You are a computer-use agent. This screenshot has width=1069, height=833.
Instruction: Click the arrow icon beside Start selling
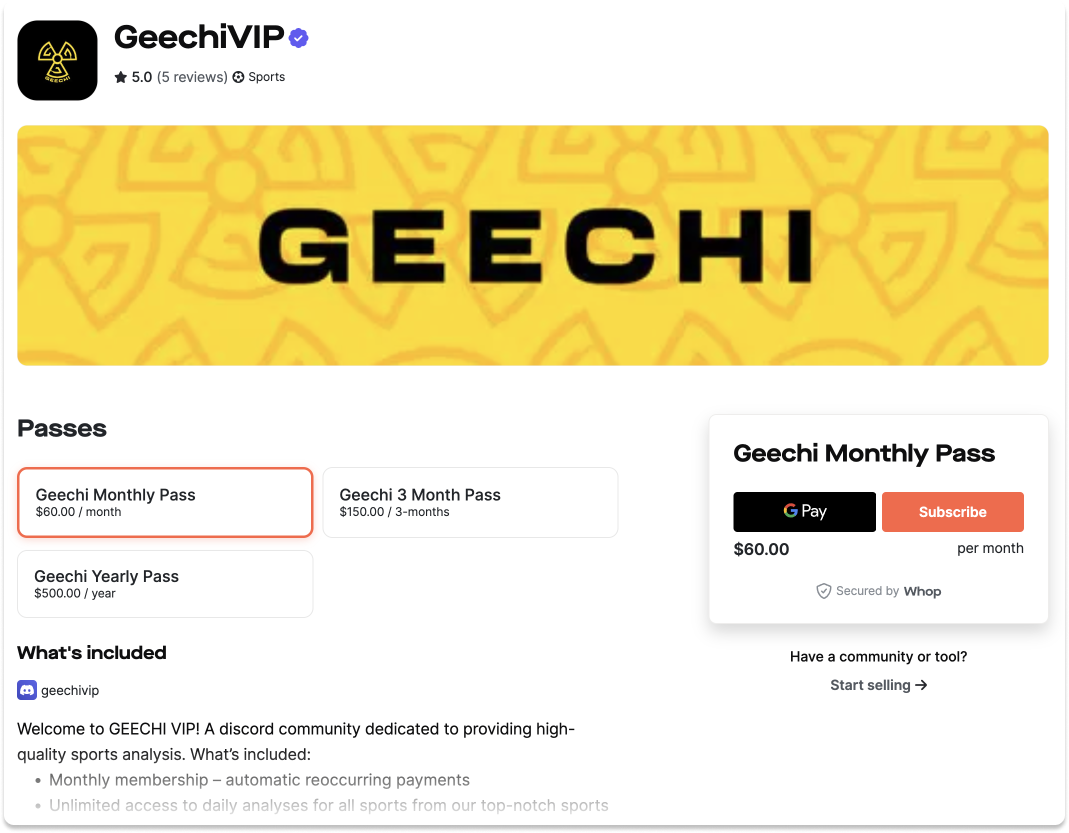(x=921, y=685)
